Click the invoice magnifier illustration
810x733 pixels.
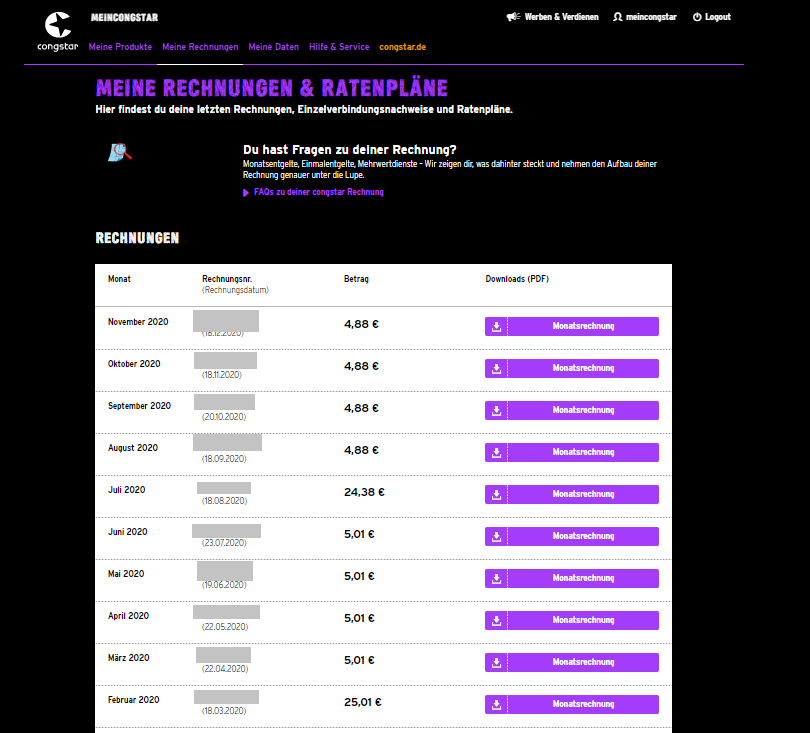[x=120, y=152]
